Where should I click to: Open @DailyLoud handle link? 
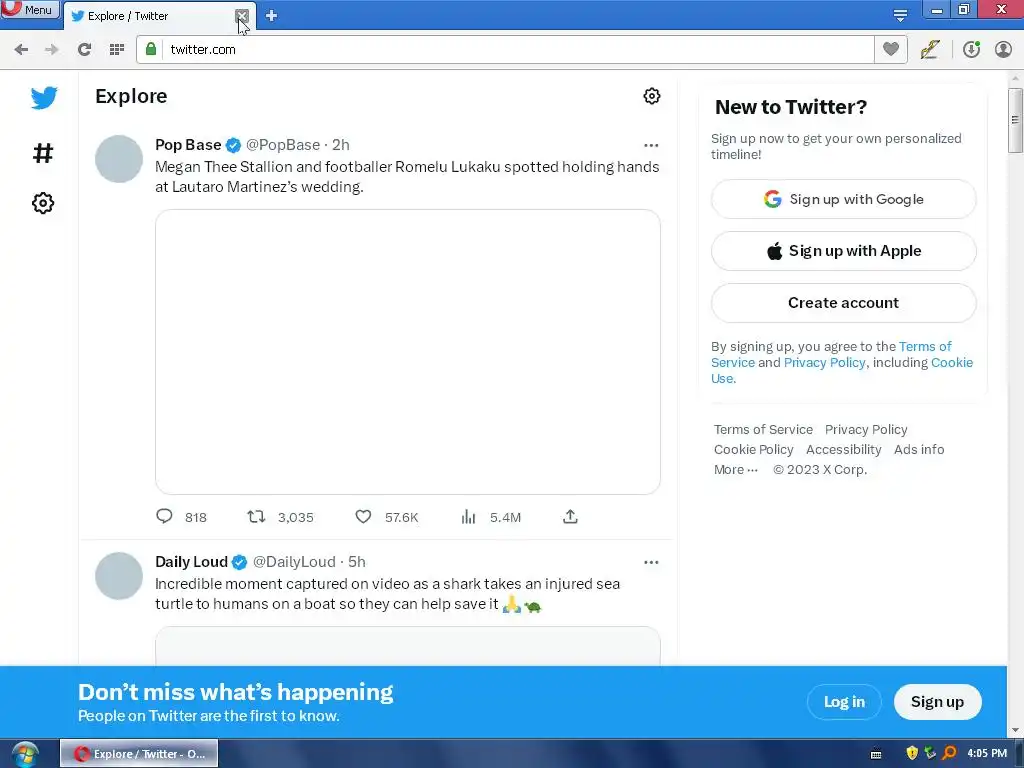pos(294,562)
